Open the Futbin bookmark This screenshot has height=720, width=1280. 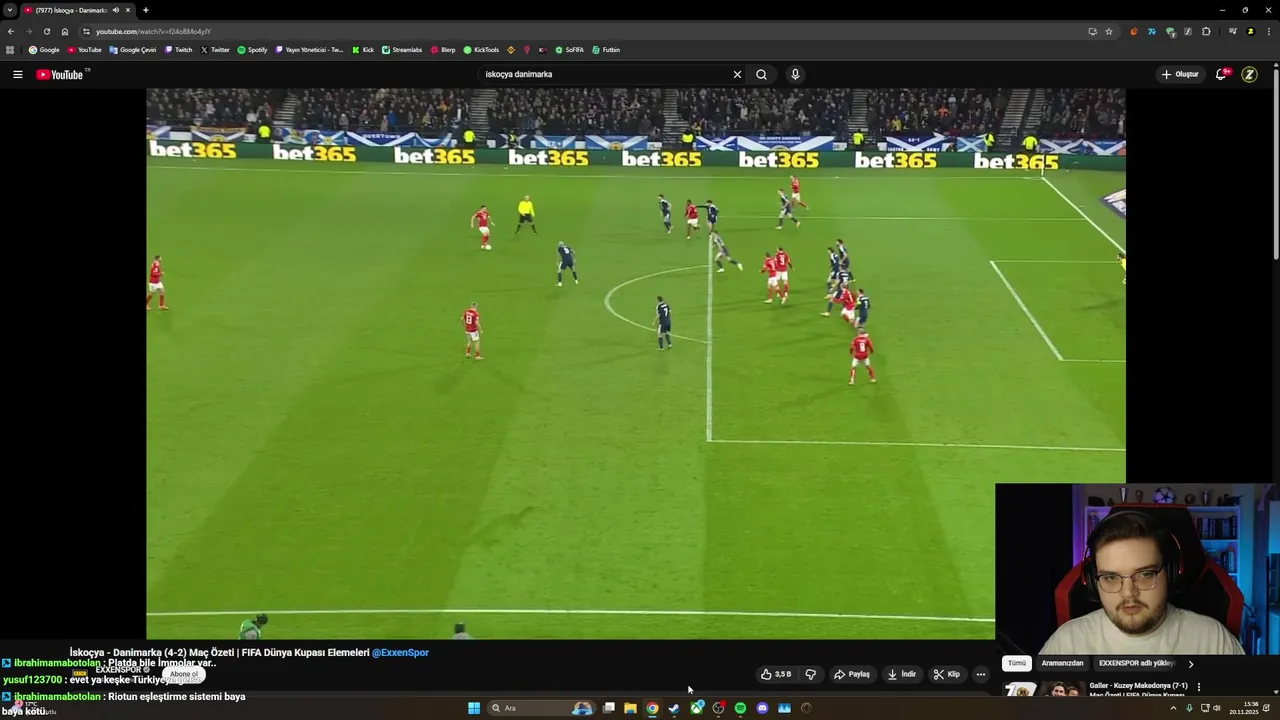pos(606,49)
